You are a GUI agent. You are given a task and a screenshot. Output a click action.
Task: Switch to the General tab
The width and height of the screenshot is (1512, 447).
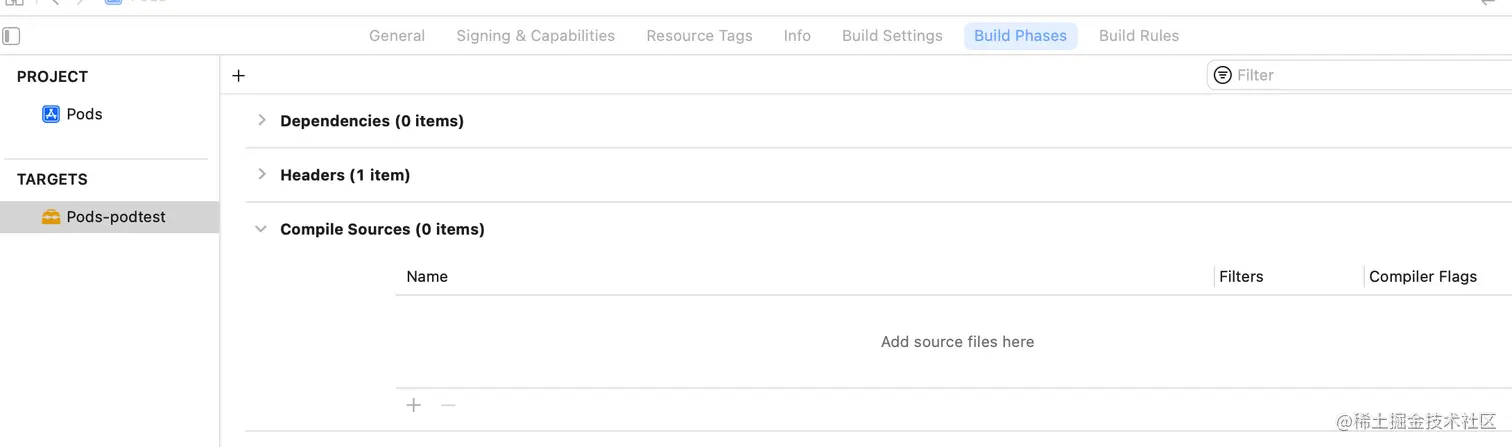(x=397, y=36)
